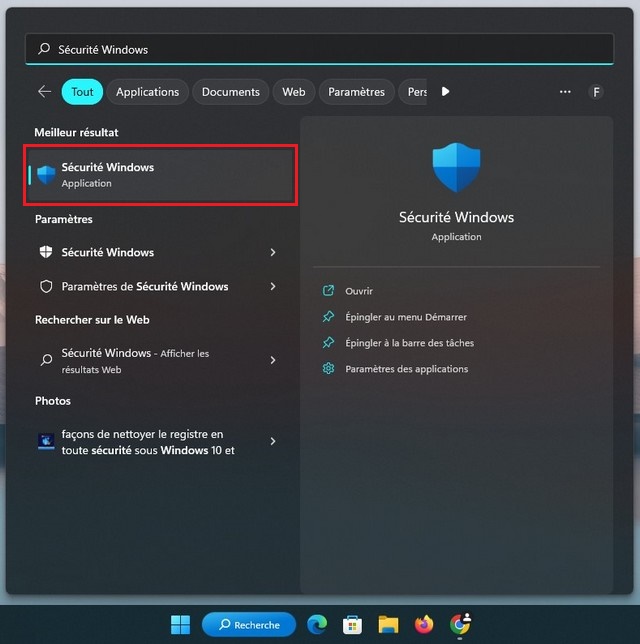The width and height of the screenshot is (640, 644).
Task: Expand the Sécurité Windows settings chevron
Action: click(x=272, y=253)
